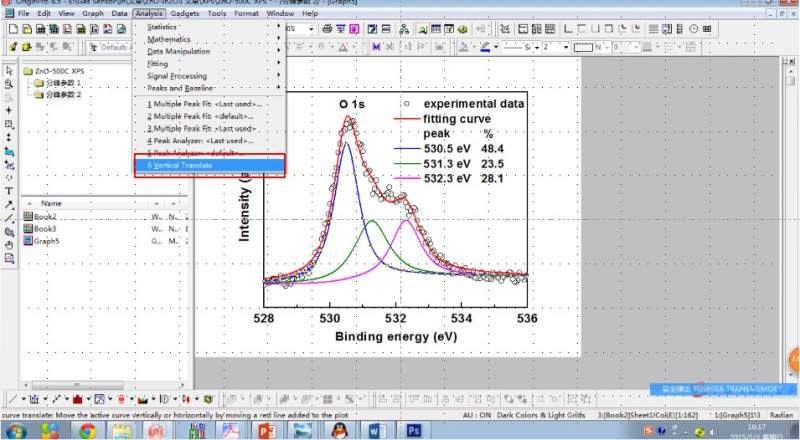Click the O 1s label on graph

point(352,104)
